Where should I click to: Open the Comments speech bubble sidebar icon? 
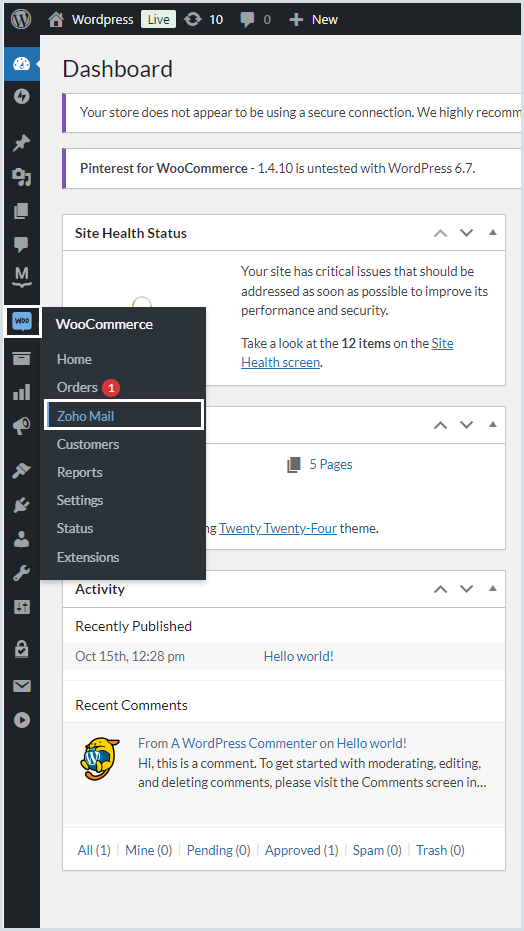22,244
